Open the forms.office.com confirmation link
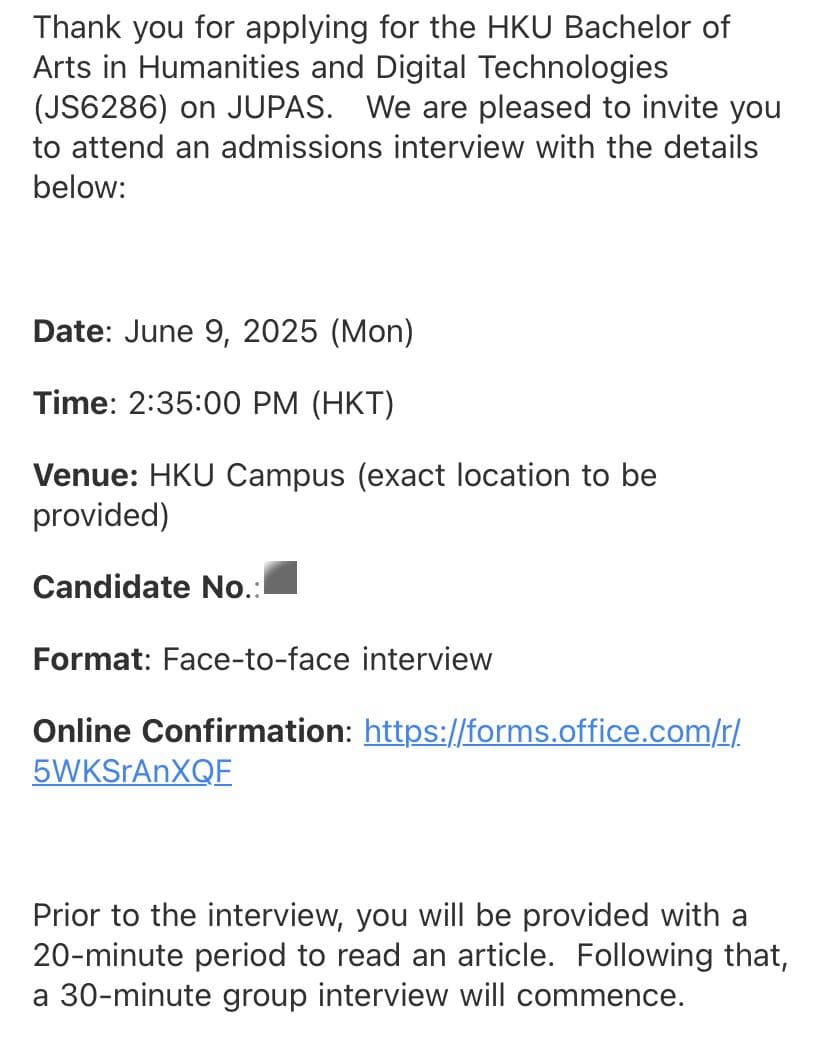 click(x=551, y=731)
